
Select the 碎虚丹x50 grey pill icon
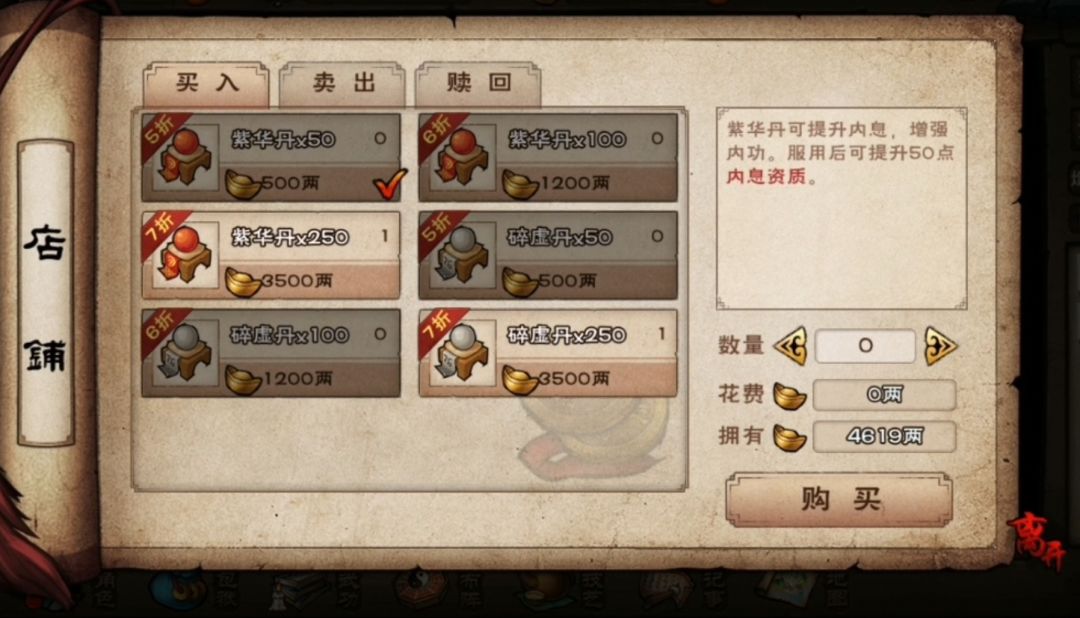(x=463, y=256)
